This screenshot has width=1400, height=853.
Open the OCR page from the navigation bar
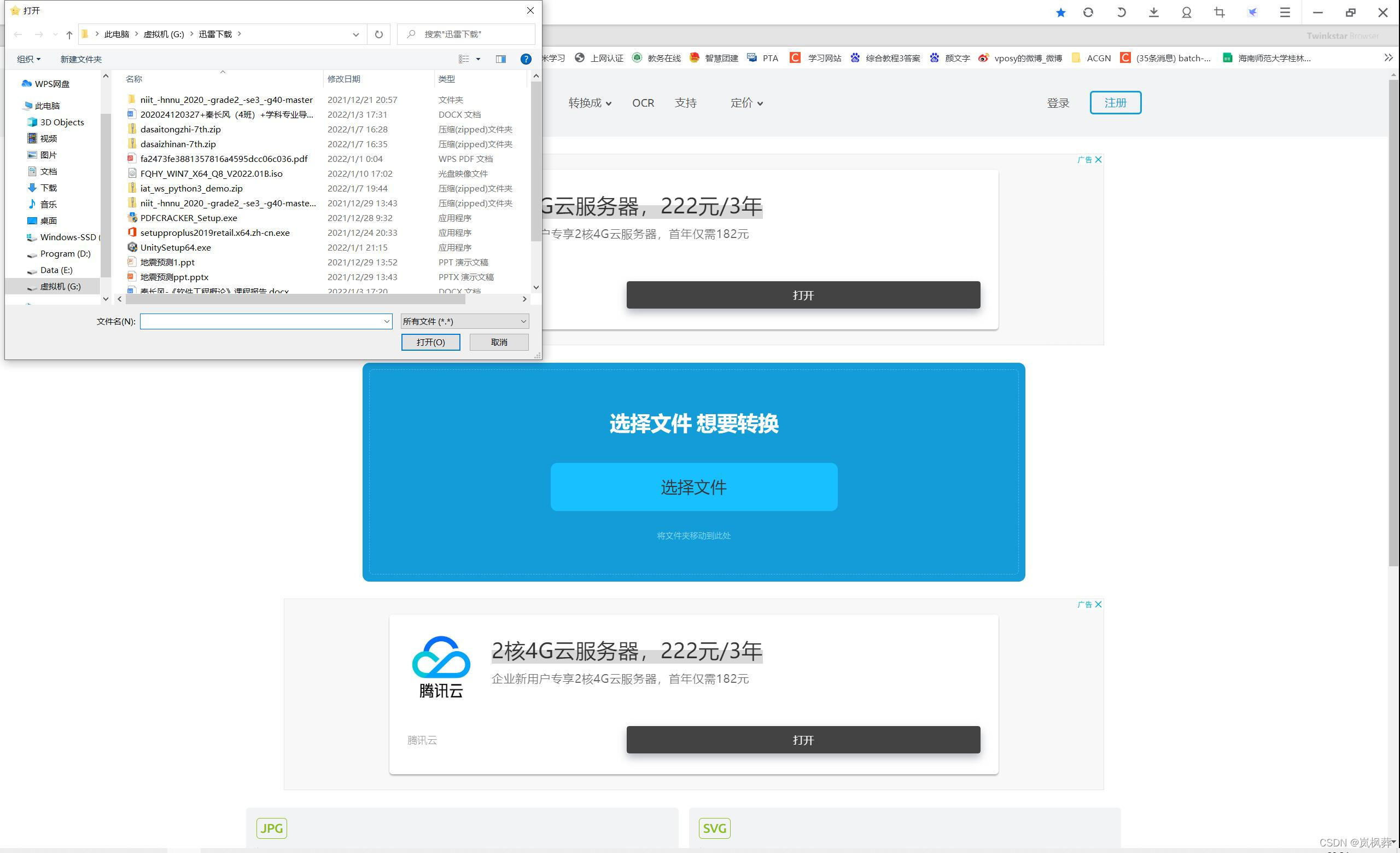click(x=643, y=103)
